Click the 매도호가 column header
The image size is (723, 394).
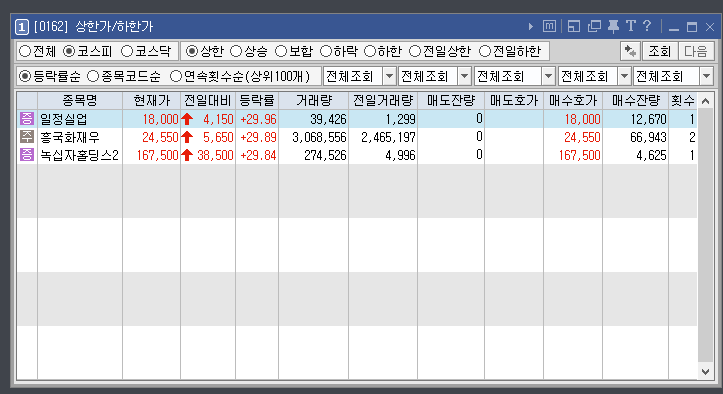click(514, 101)
